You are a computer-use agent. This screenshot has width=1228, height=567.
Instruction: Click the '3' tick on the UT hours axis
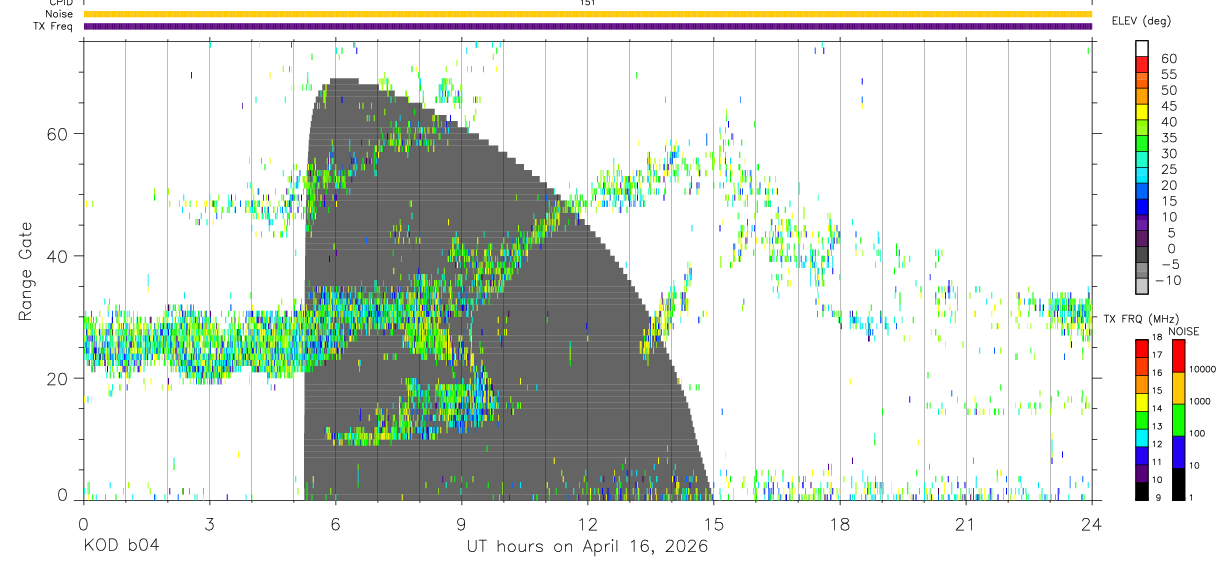(209, 524)
